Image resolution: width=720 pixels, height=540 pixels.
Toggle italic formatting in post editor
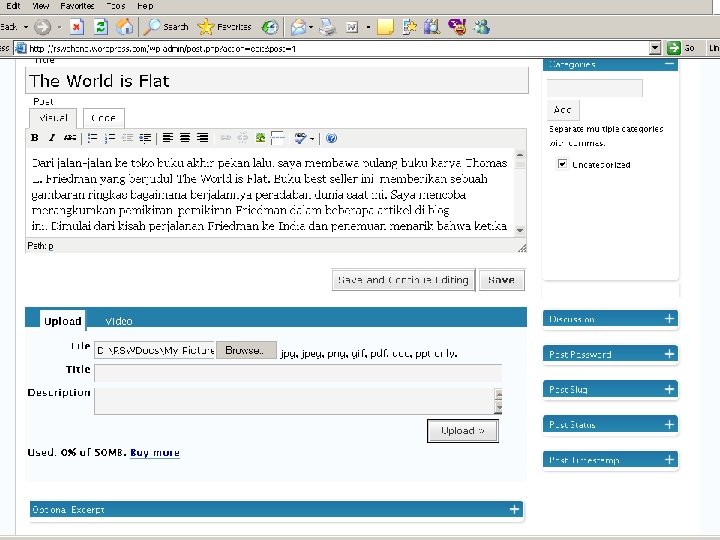click(x=52, y=138)
